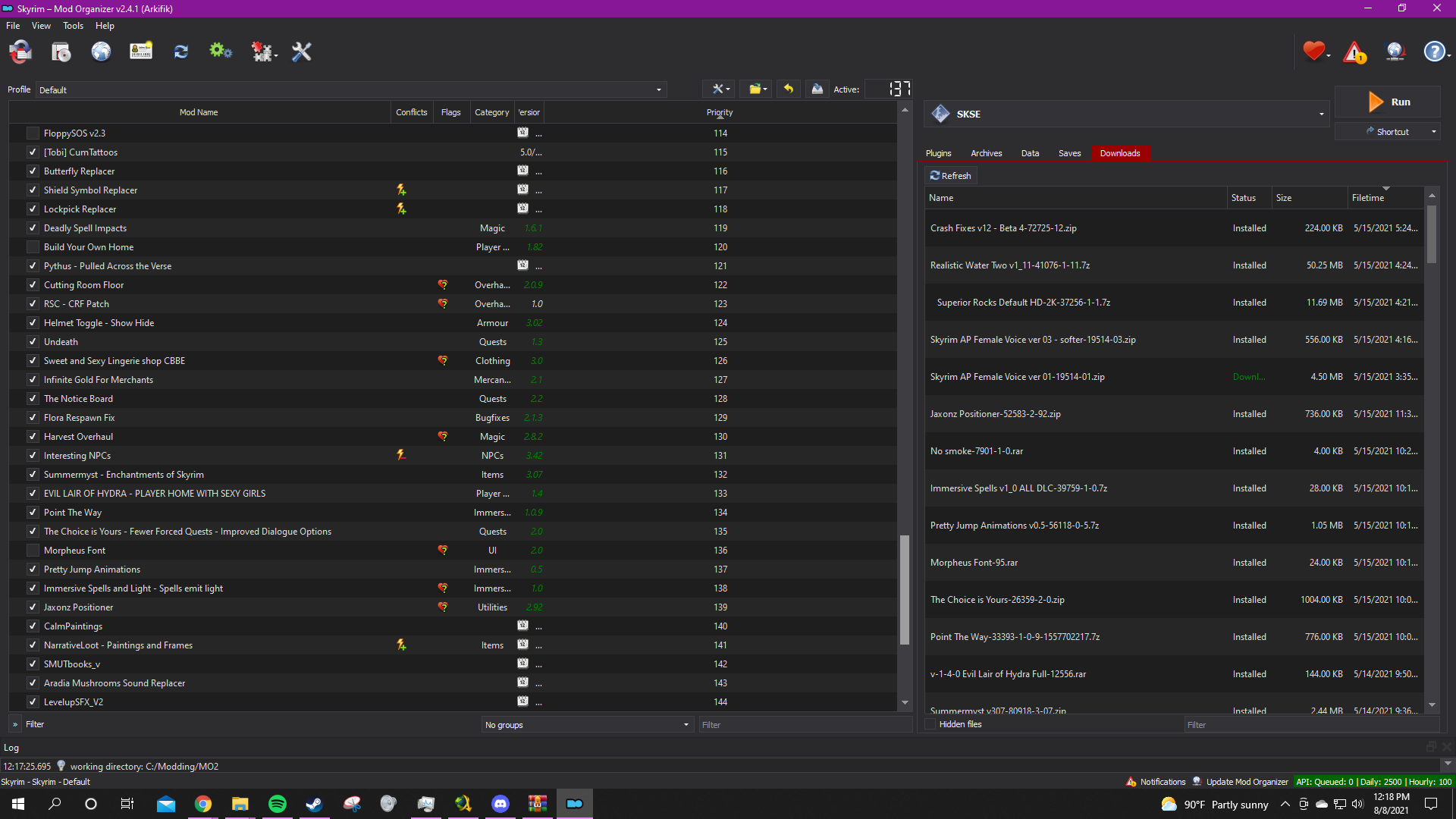Image resolution: width=1456 pixels, height=819 pixels.
Task: Click the flag icon on Jaxonz Positioner row
Action: click(x=443, y=607)
